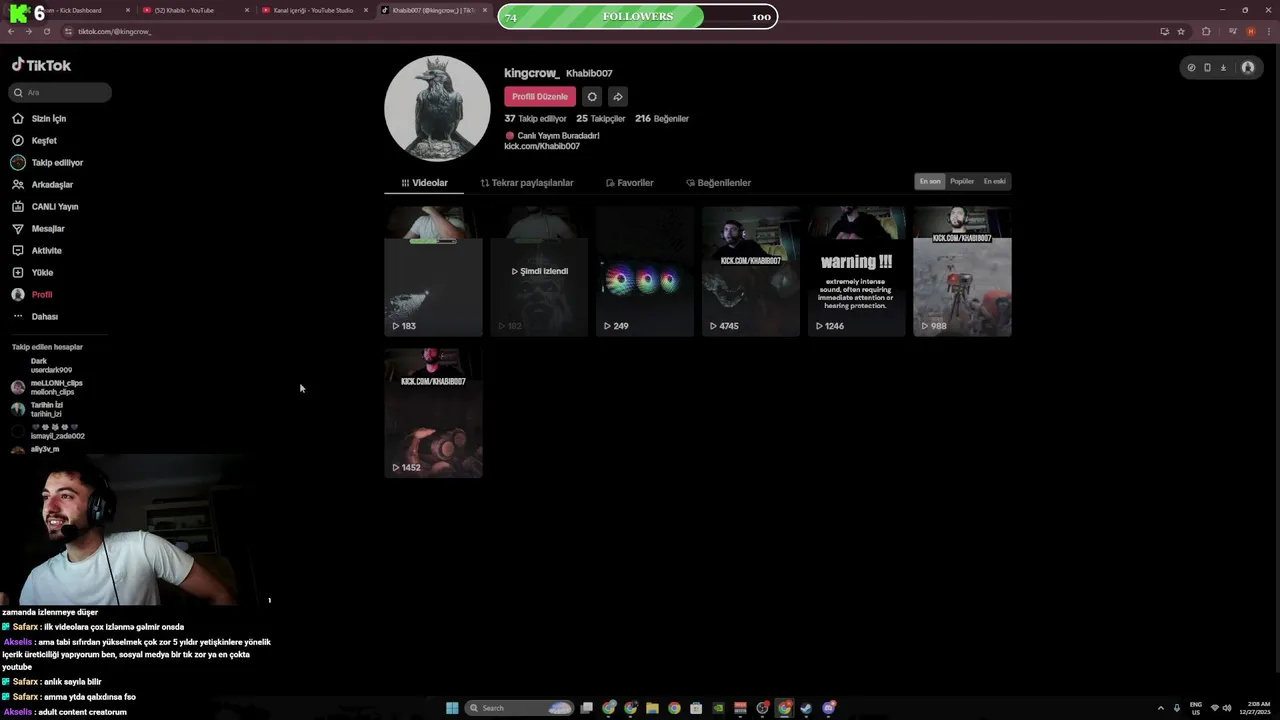The height and width of the screenshot is (720, 1280).
Task: Click the kingcrow_ profile avatar picture
Action: point(437,108)
